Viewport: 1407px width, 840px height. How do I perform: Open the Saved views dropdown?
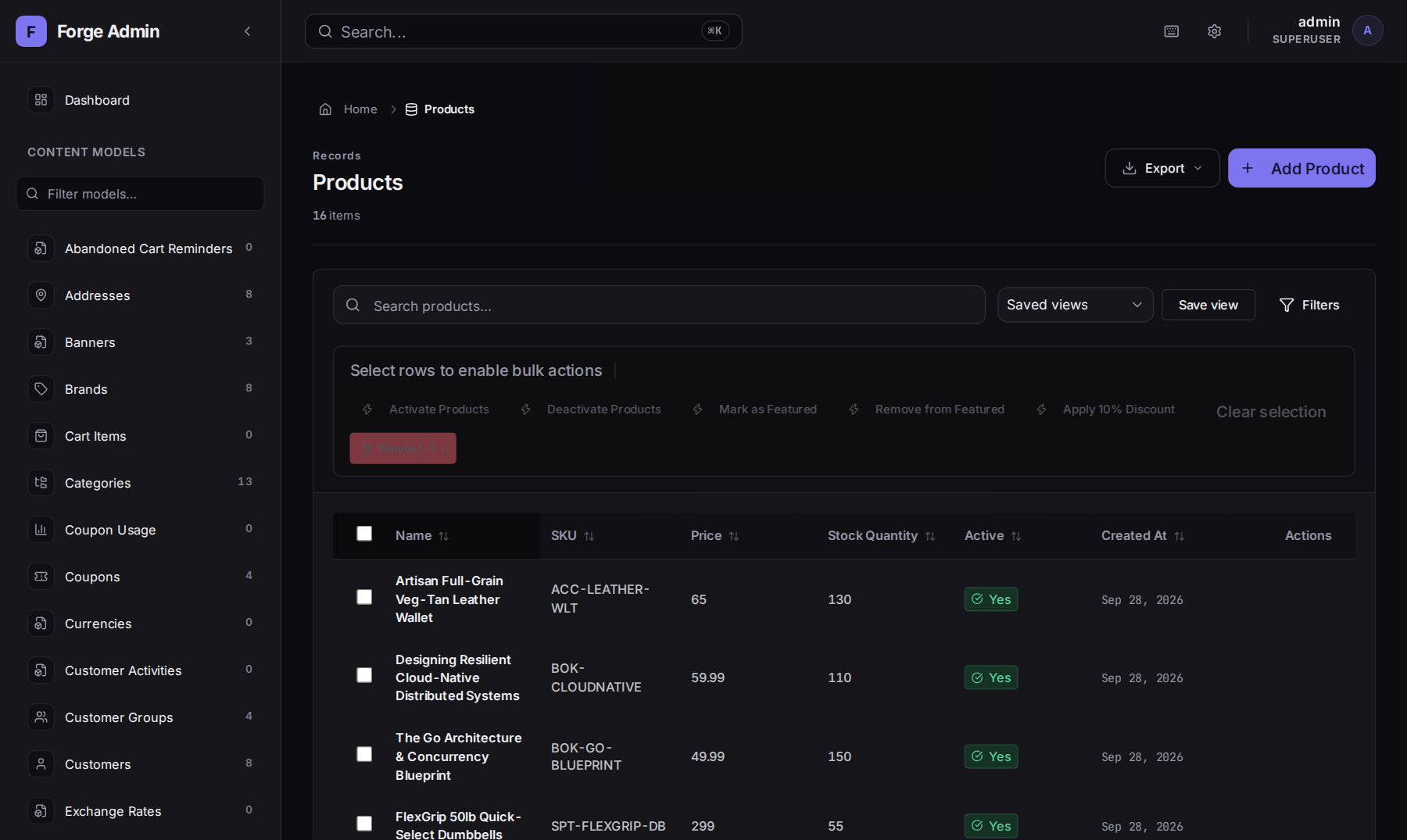click(x=1075, y=305)
